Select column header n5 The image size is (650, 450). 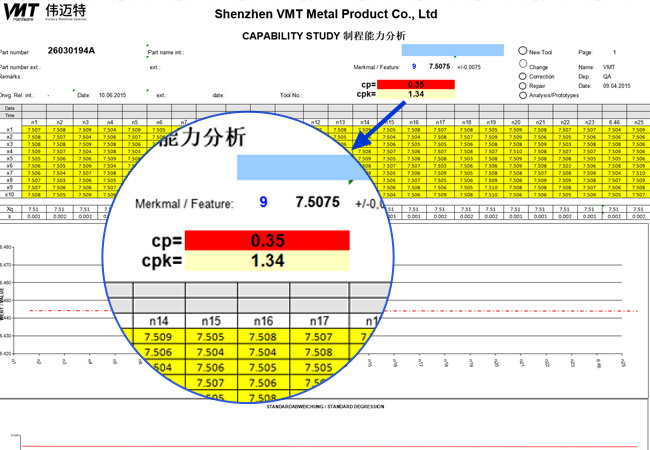tap(134, 123)
